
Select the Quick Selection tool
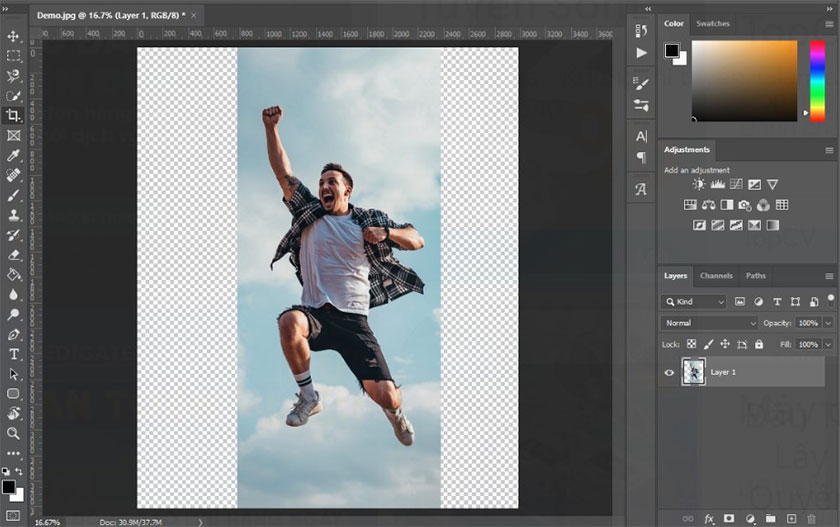click(x=13, y=95)
